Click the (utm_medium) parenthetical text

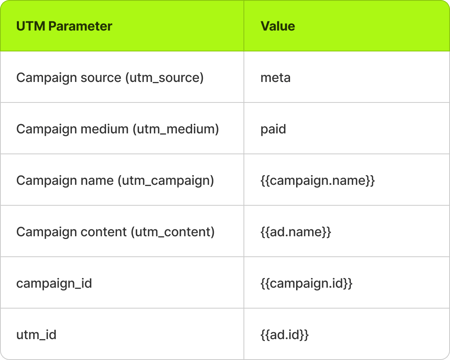(176, 129)
